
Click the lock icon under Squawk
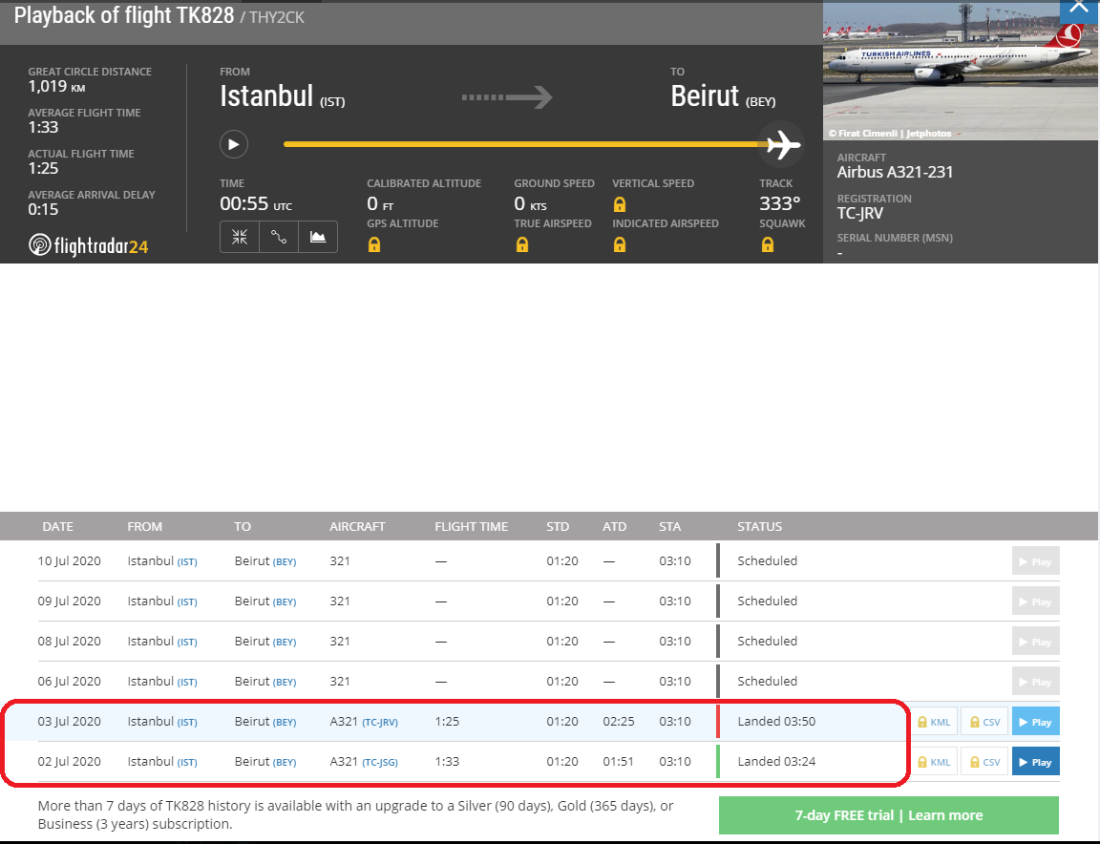(768, 245)
